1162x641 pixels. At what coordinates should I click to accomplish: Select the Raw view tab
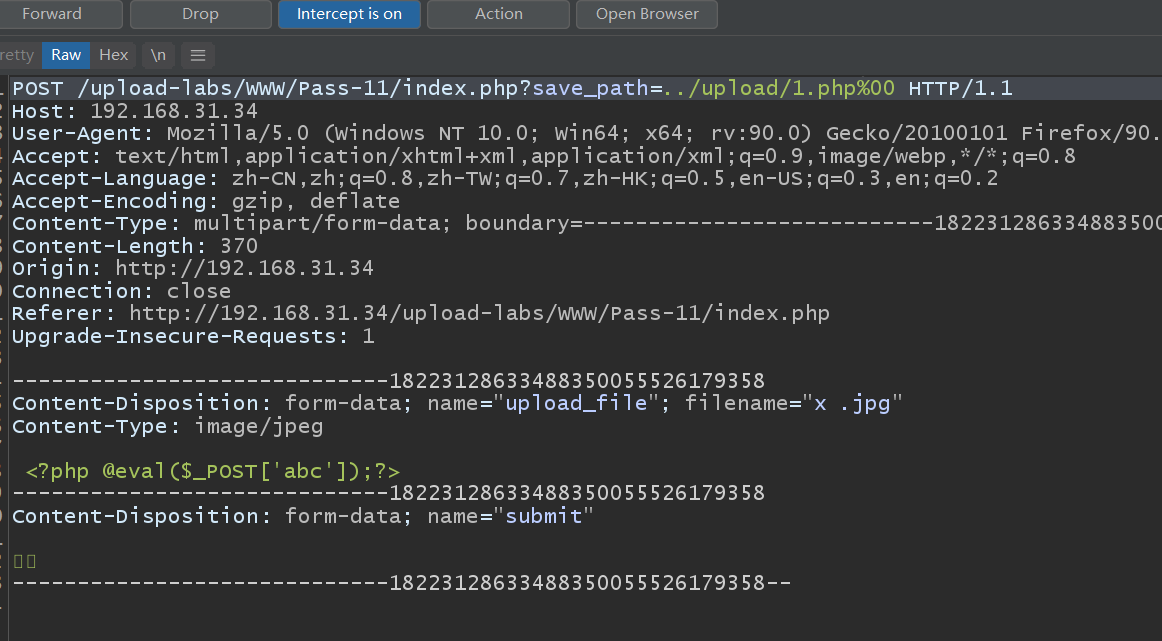pyautogui.click(x=66, y=55)
